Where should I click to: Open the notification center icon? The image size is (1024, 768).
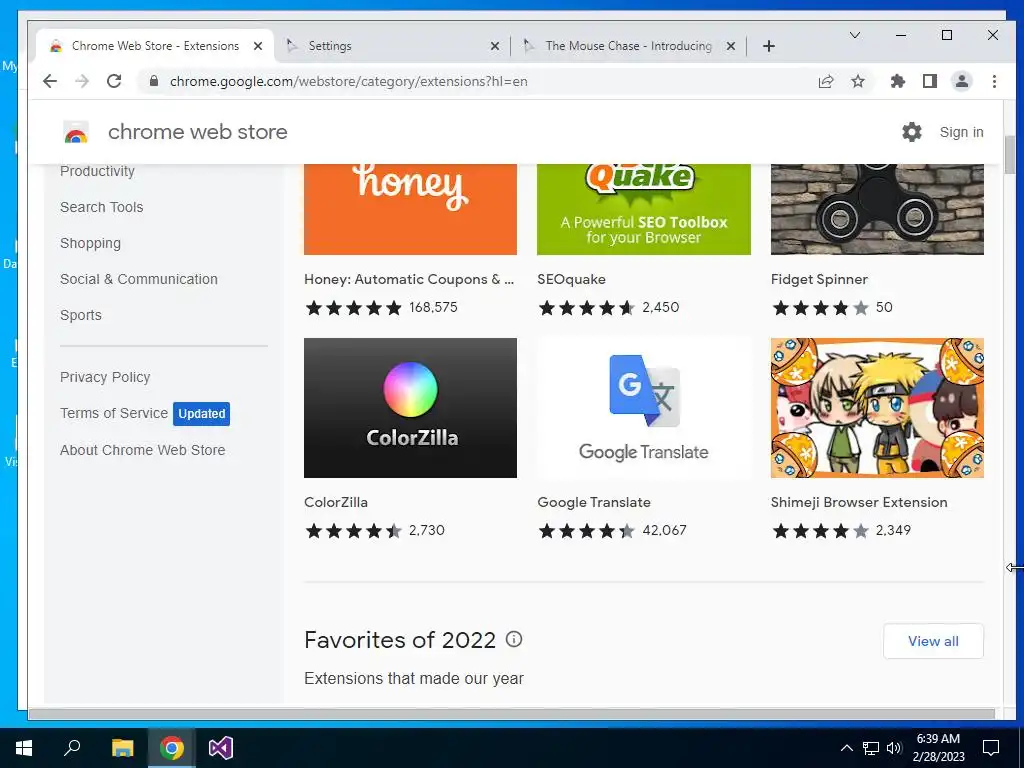point(991,748)
